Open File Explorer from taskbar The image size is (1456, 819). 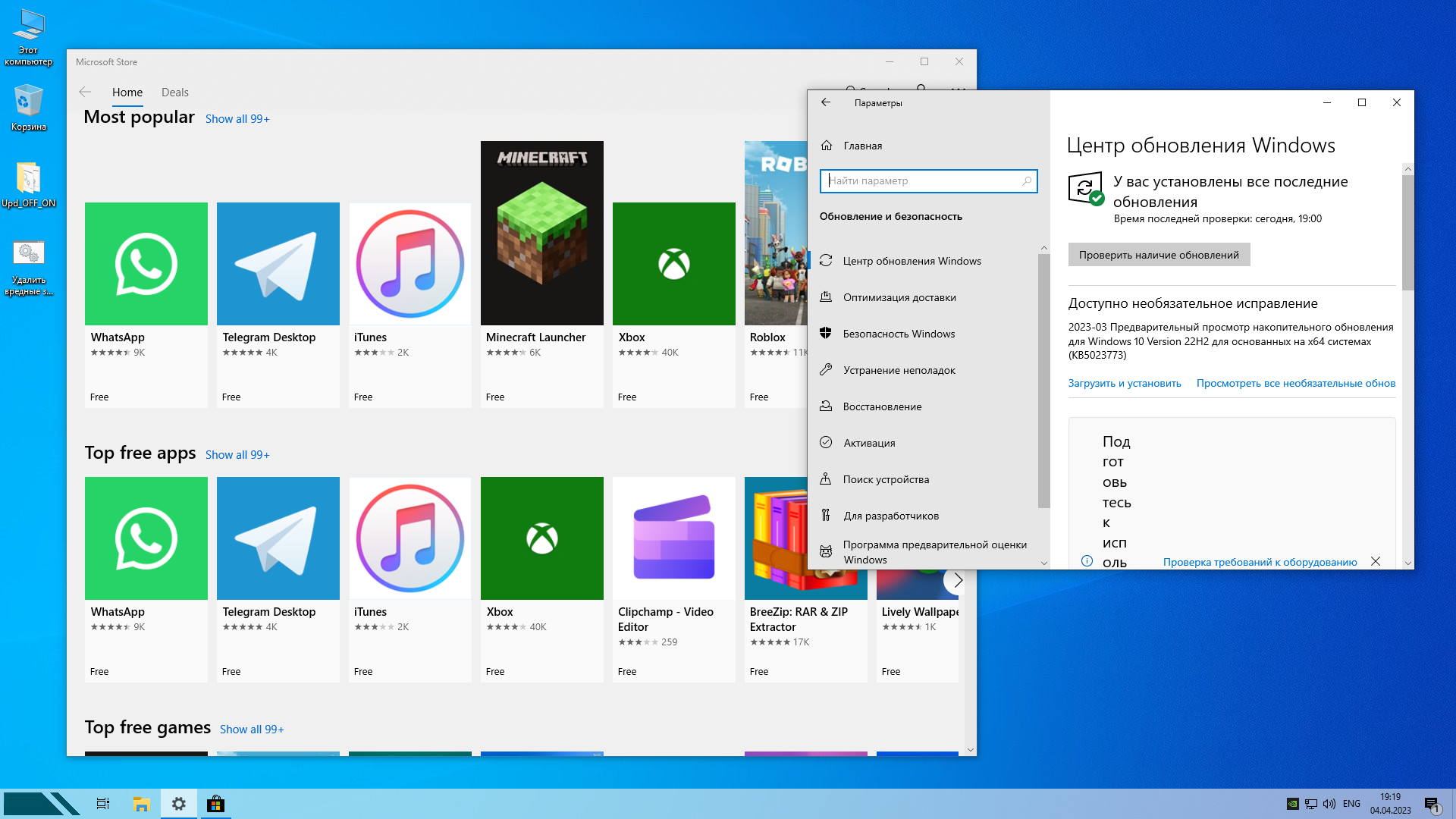[141, 804]
